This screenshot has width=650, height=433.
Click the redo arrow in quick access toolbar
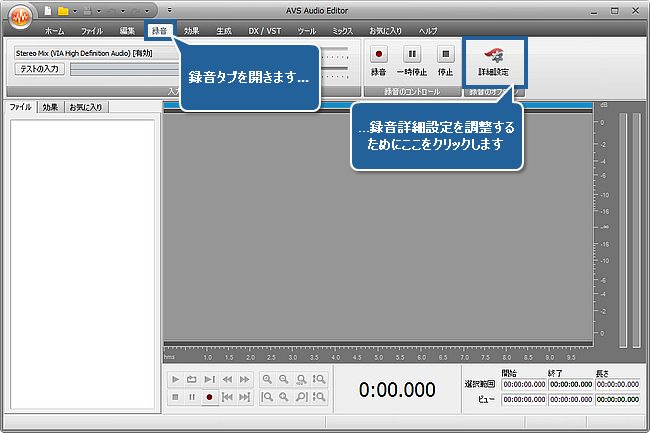coord(136,11)
